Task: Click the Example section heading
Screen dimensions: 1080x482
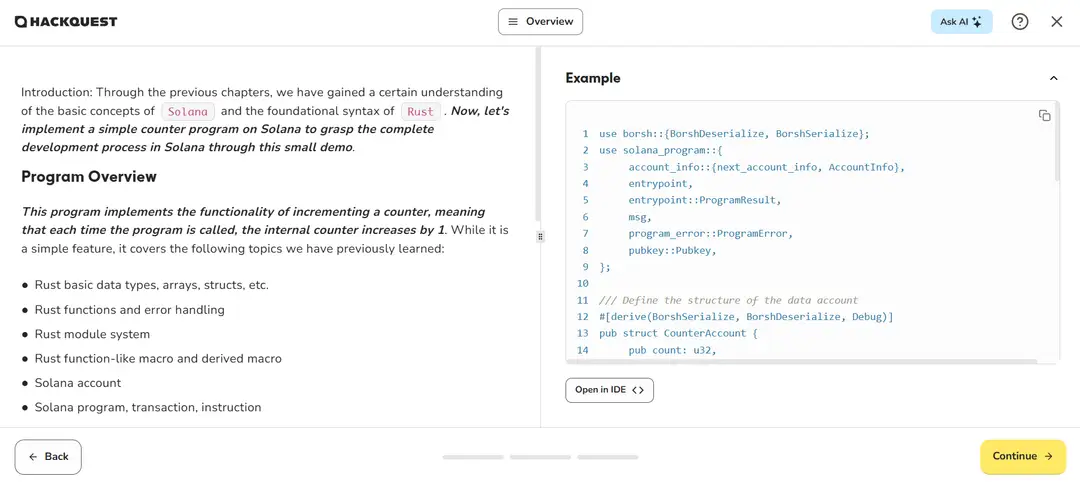Action: click(593, 78)
